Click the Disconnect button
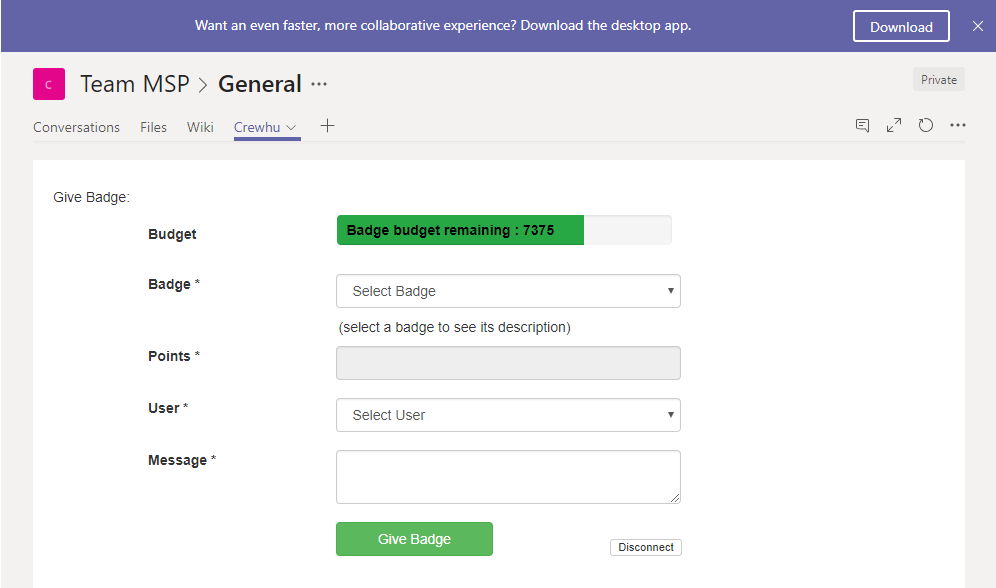 pos(645,547)
